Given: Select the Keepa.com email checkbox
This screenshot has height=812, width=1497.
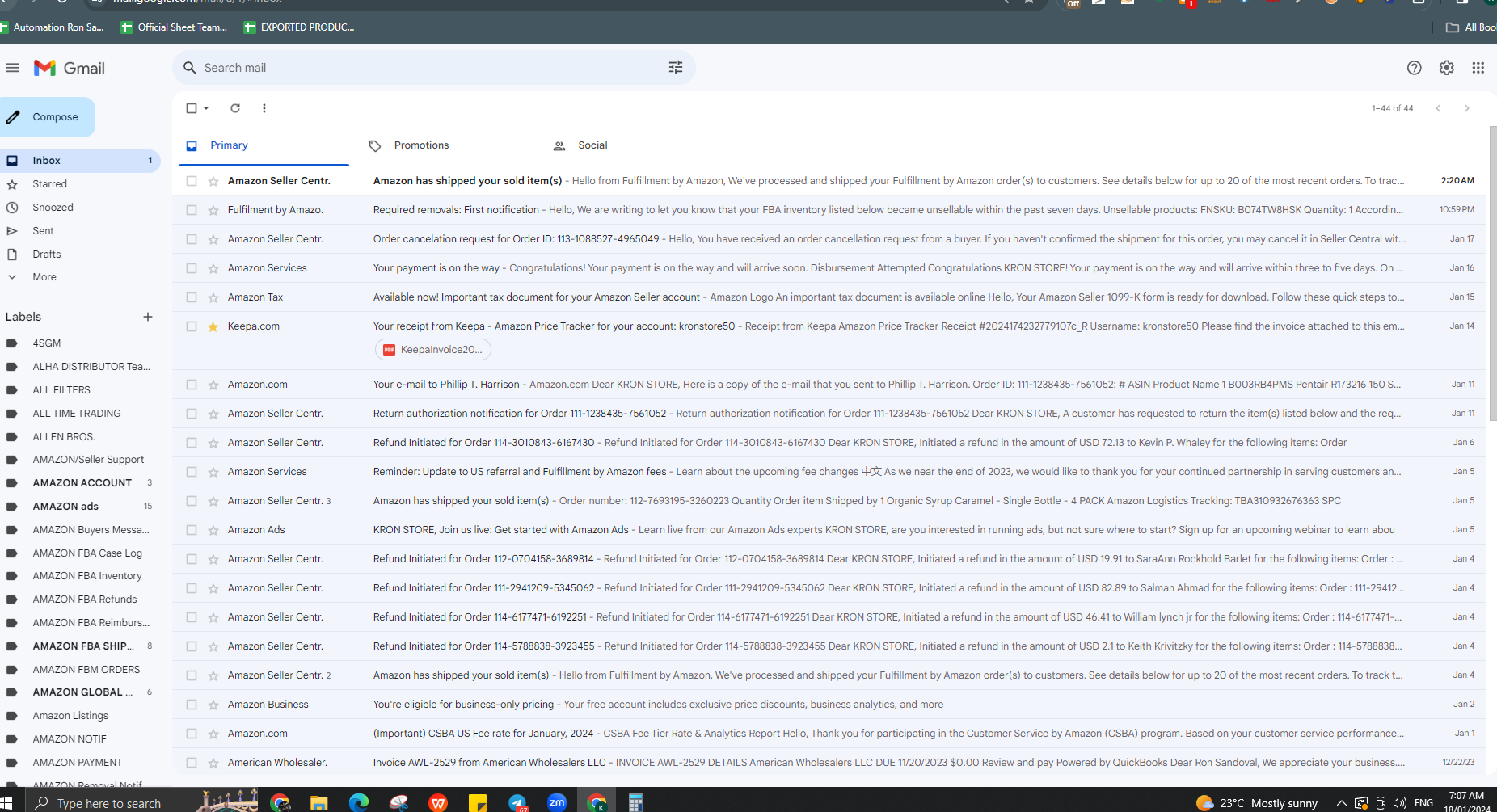Looking at the screenshot, I should coord(192,326).
